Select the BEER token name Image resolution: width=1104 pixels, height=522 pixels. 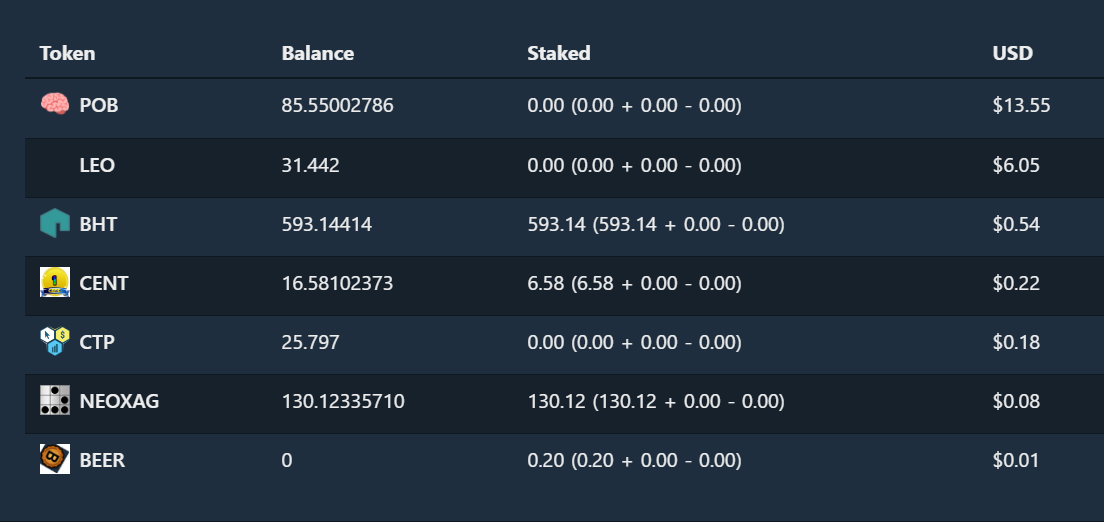[102, 461]
